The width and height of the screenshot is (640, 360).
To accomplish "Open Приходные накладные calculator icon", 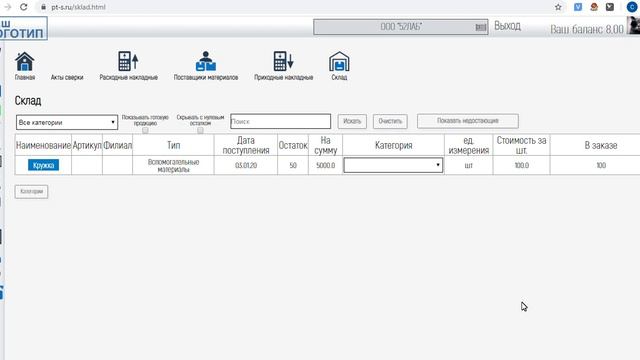I will [283, 61].
